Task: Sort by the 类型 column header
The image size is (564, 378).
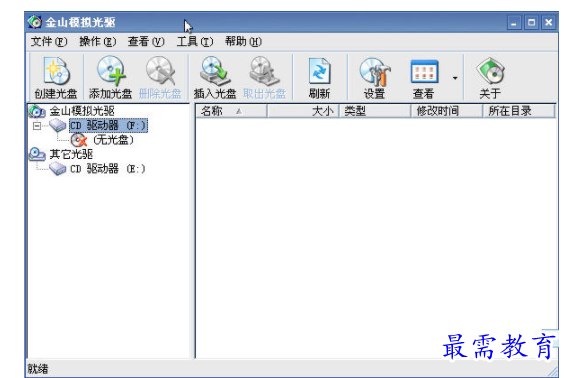Action: tap(374, 111)
